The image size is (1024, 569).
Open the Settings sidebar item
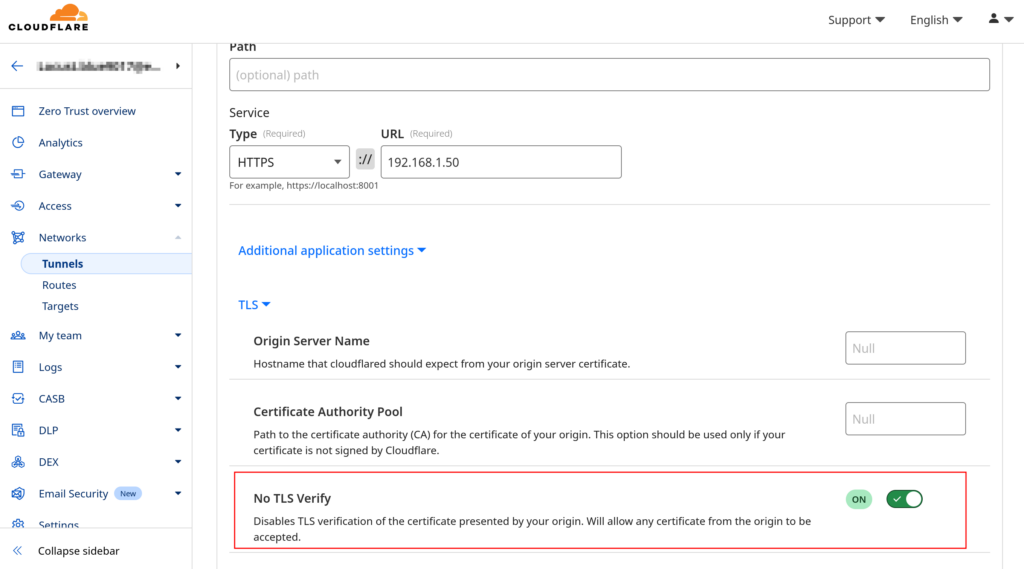(58, 524)
